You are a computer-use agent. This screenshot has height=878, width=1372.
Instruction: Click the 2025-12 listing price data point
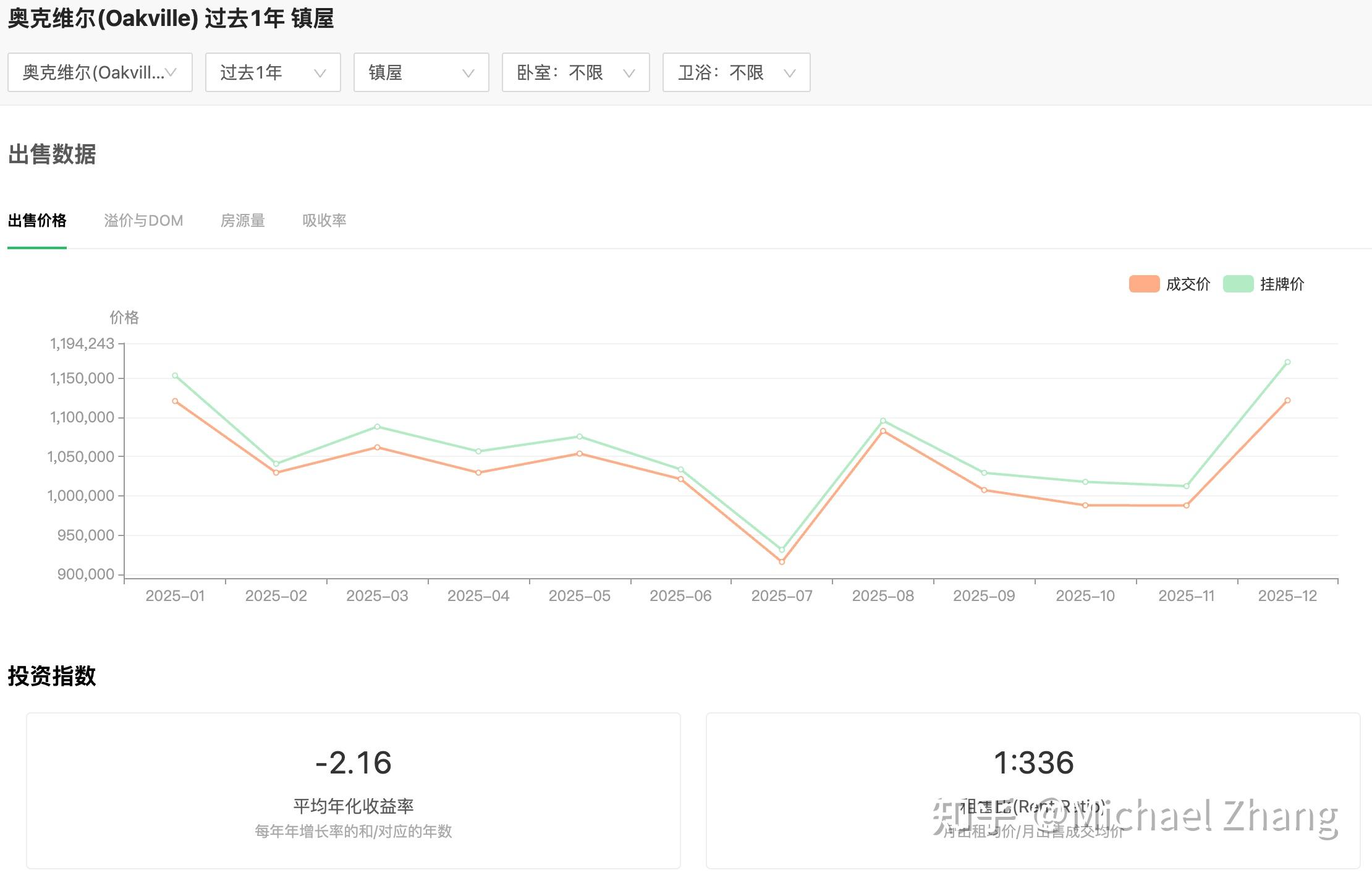coord(1287,362)
